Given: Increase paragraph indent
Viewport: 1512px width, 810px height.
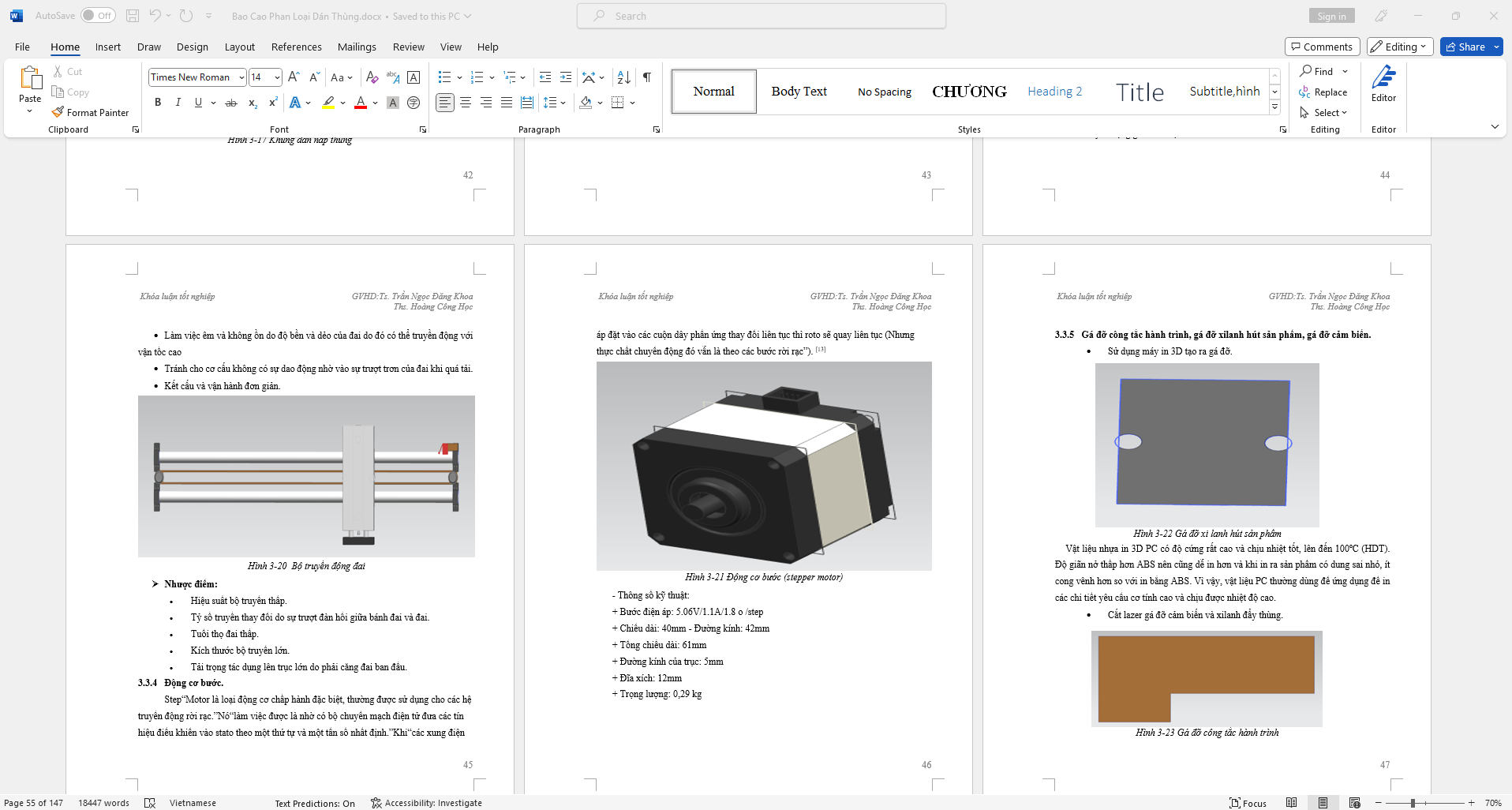Looking at the screenshot, I should coord(566,77).
